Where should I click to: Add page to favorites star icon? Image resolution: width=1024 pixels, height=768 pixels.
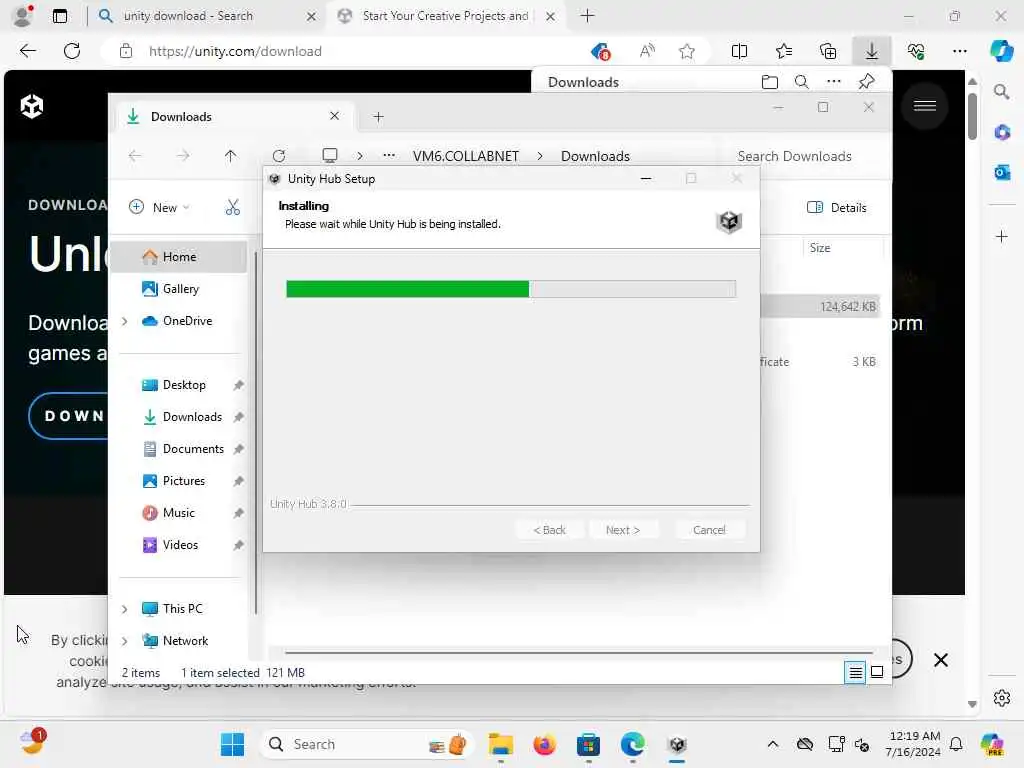point(686,51)
